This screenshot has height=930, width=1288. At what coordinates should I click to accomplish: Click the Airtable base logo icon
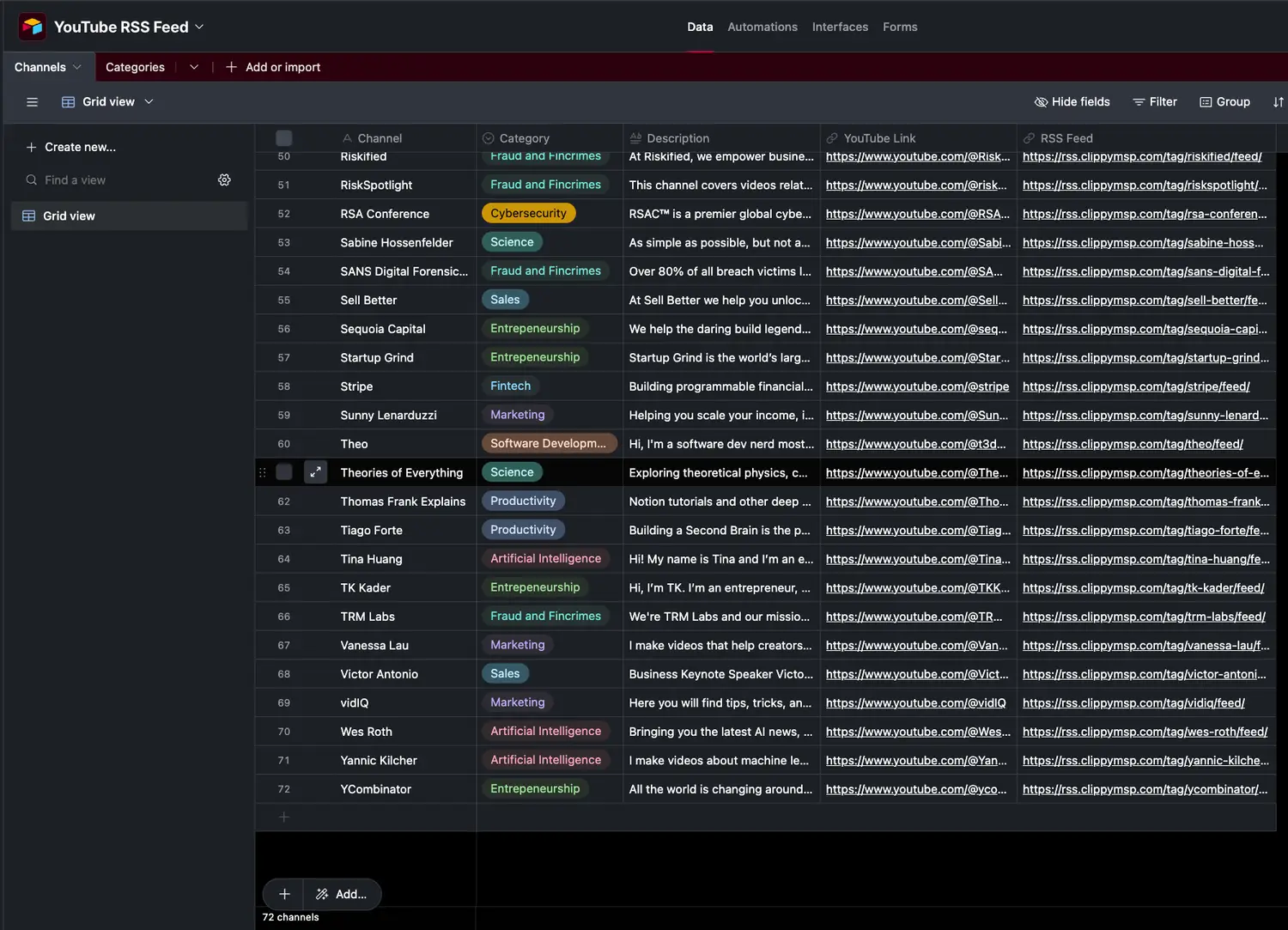(x=33, y=27)
